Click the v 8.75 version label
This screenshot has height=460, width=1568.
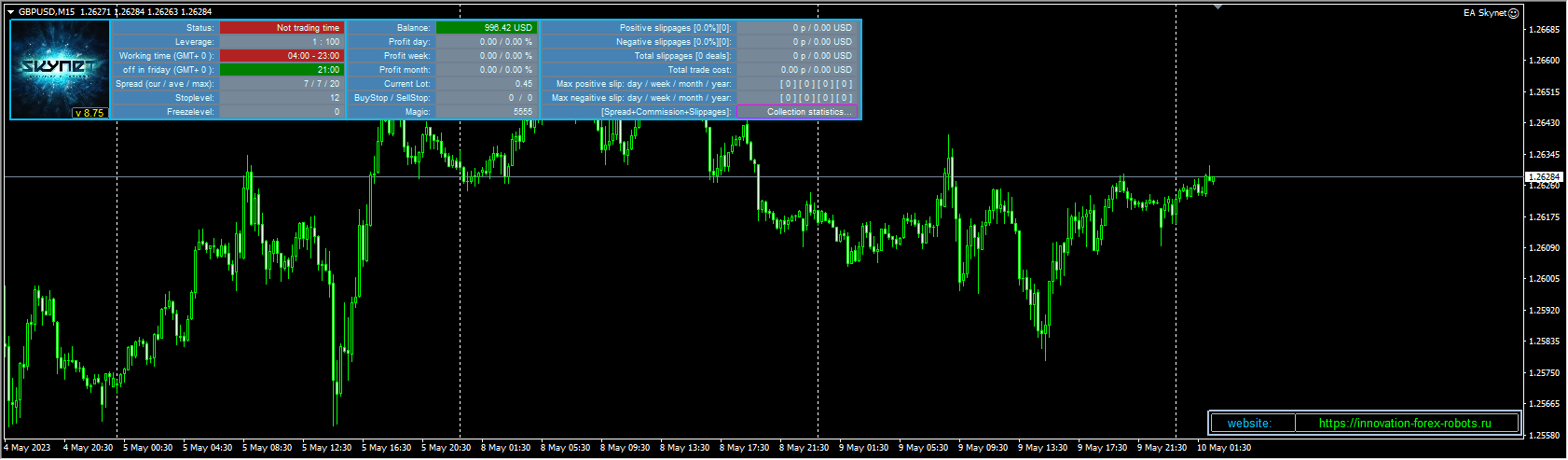click(89, 113)
